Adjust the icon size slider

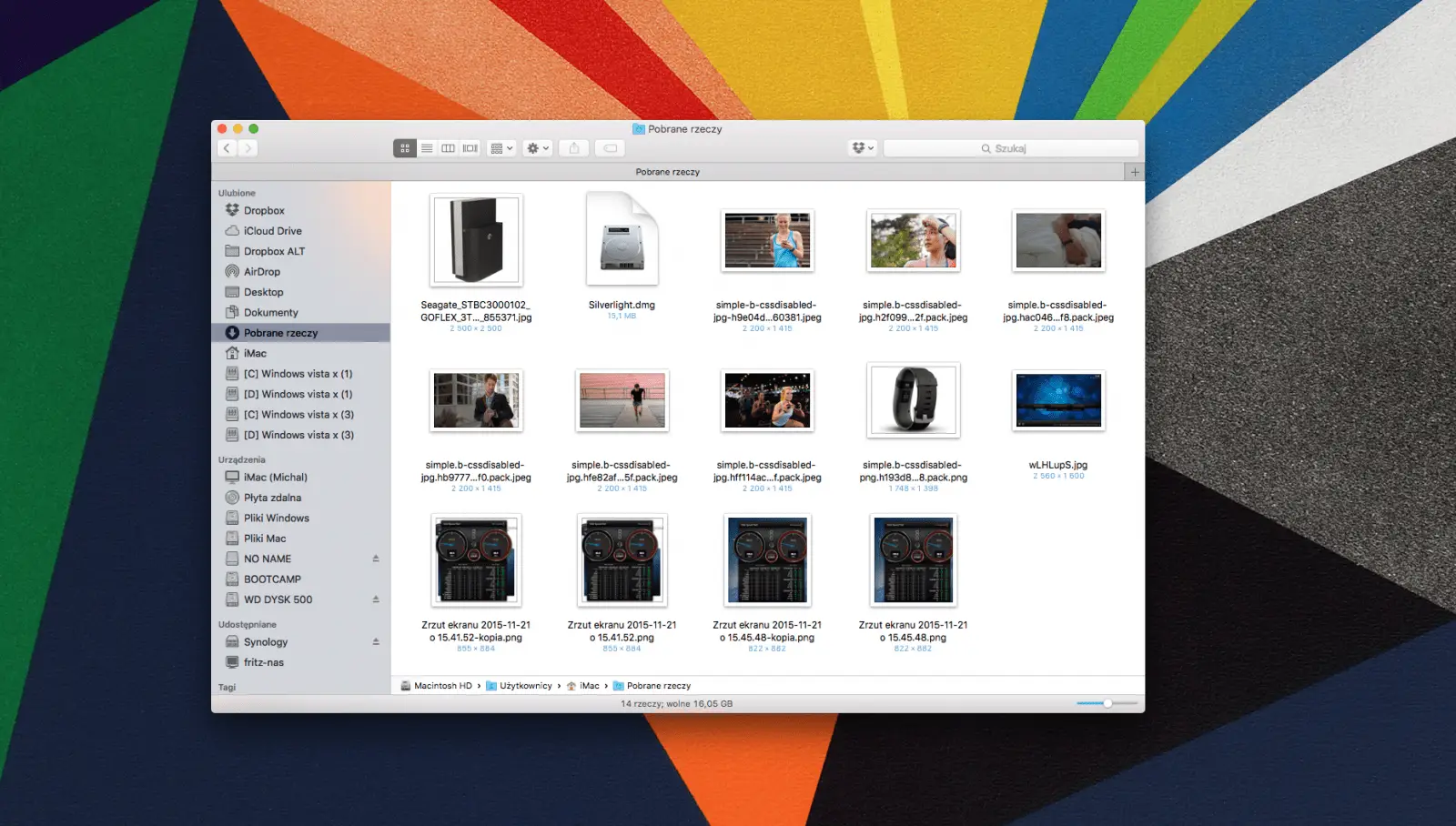click(1107, 703)
